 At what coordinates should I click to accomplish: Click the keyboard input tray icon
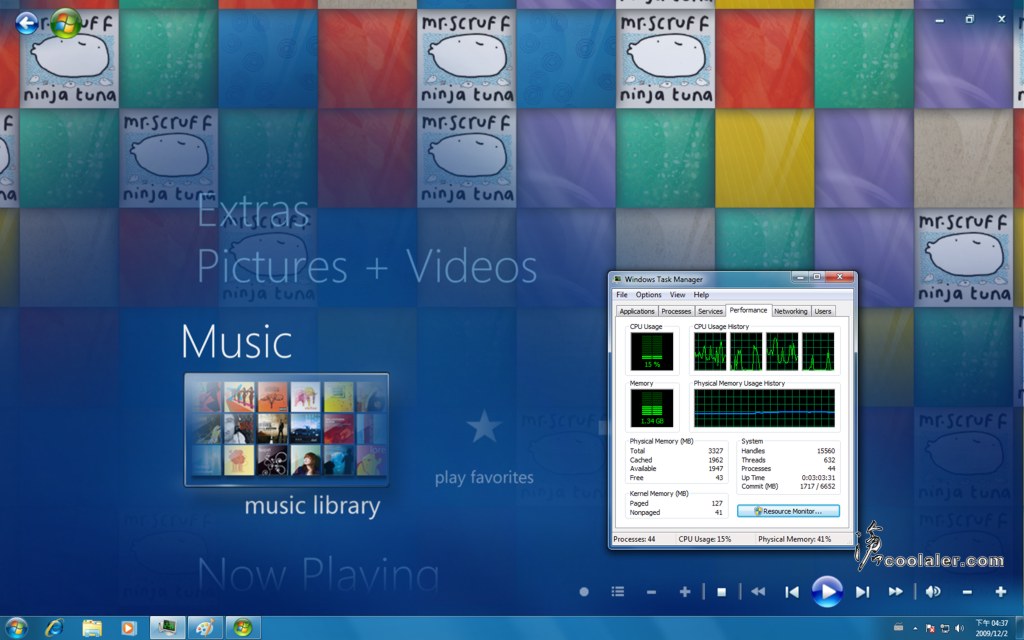[x=899, y=628]
